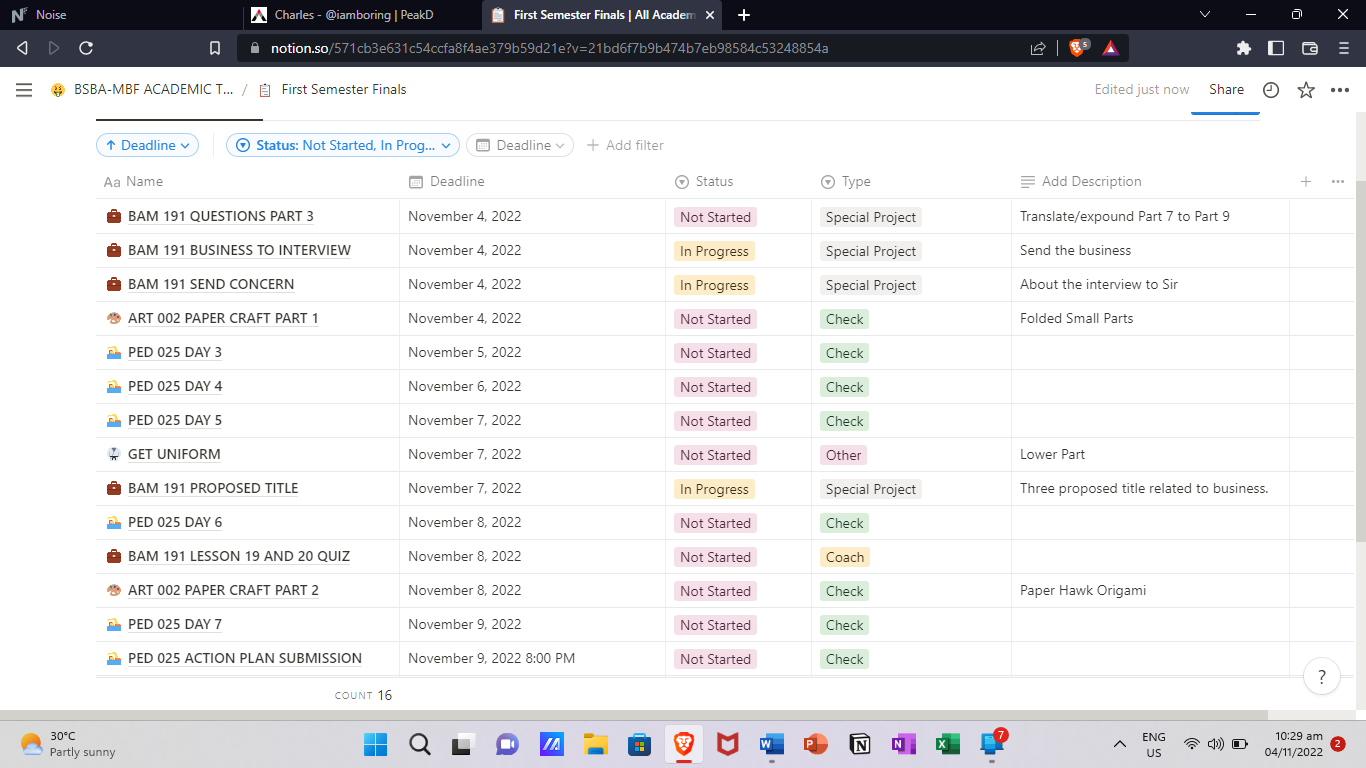The image size is (1366, 768).
Task: Toggle the browser sidebar panel icon
Action: [1276, 48]
